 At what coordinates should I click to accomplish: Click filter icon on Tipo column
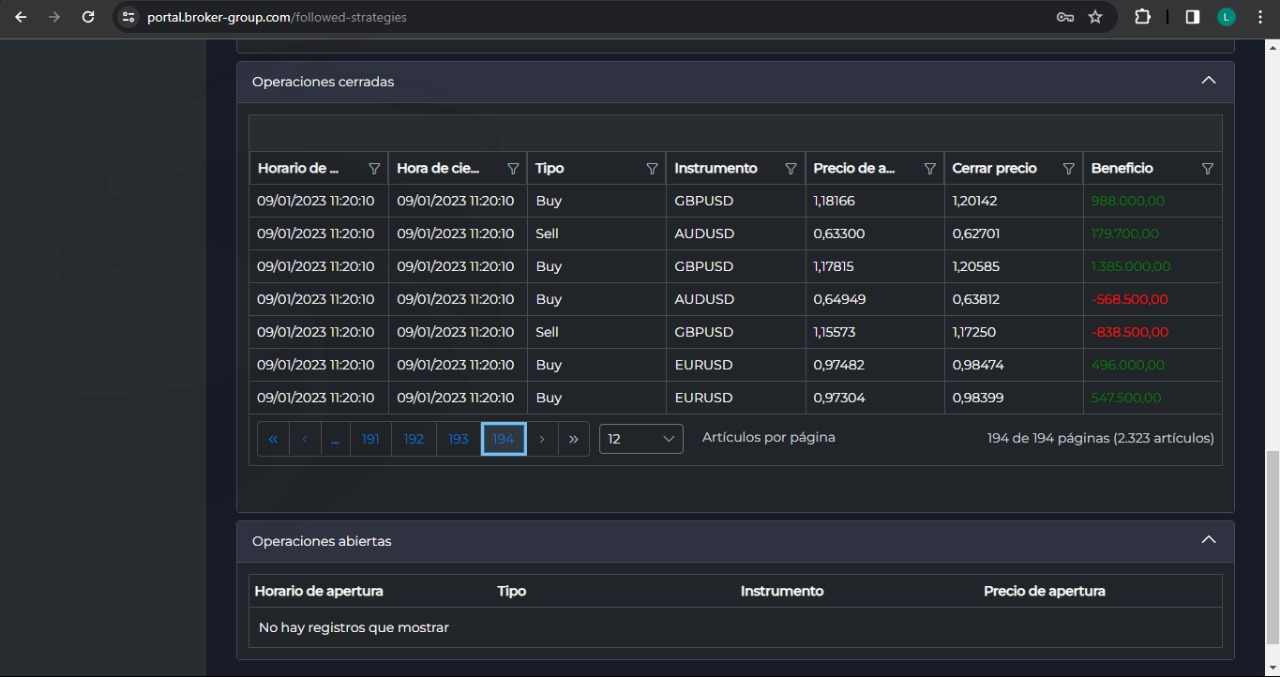652,169
